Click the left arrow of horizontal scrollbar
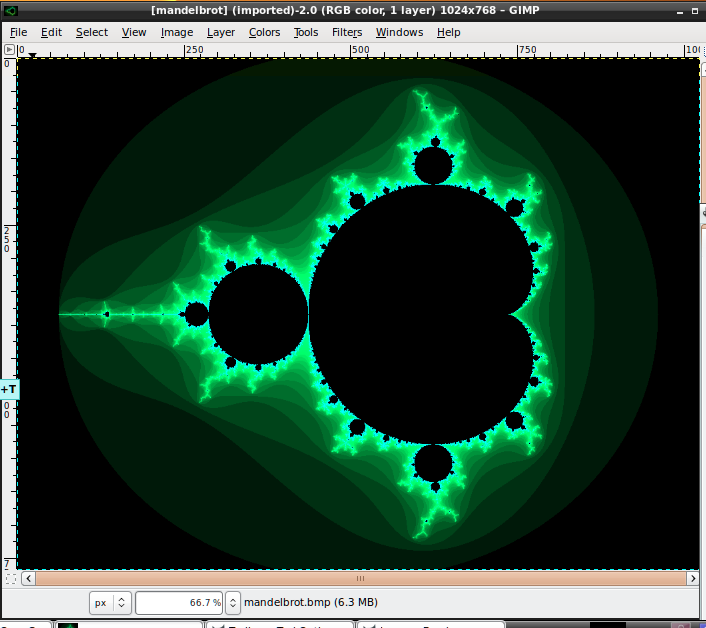This screenshot has width=706, height=628. [28, 578]
